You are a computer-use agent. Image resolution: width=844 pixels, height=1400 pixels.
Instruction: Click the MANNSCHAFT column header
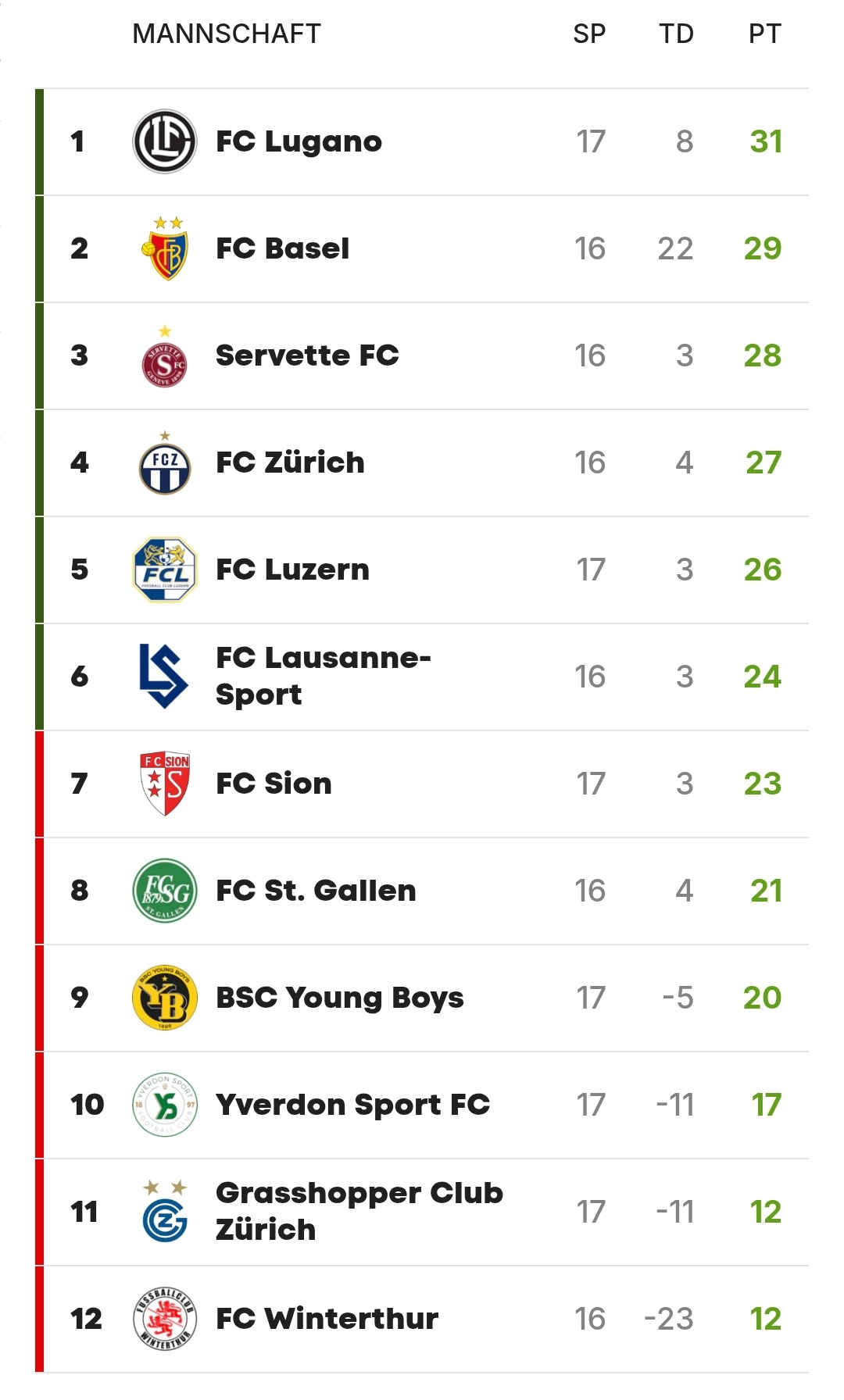(x=227, y=34)
